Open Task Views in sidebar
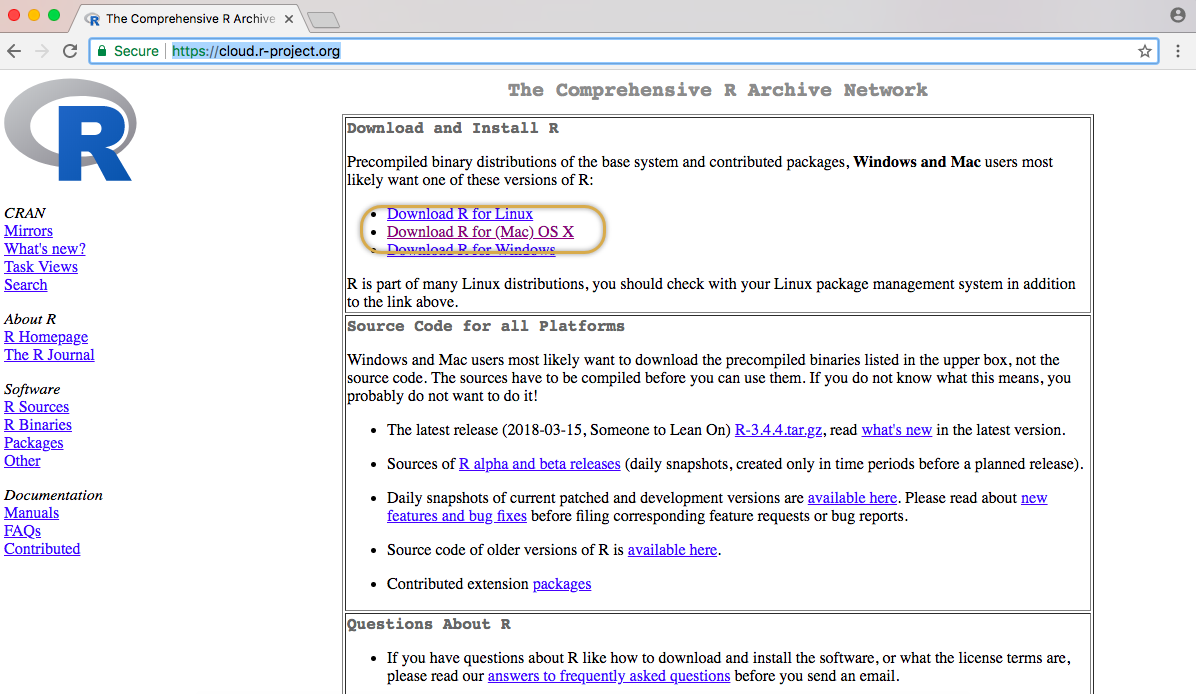 click(x=41, y=267)
